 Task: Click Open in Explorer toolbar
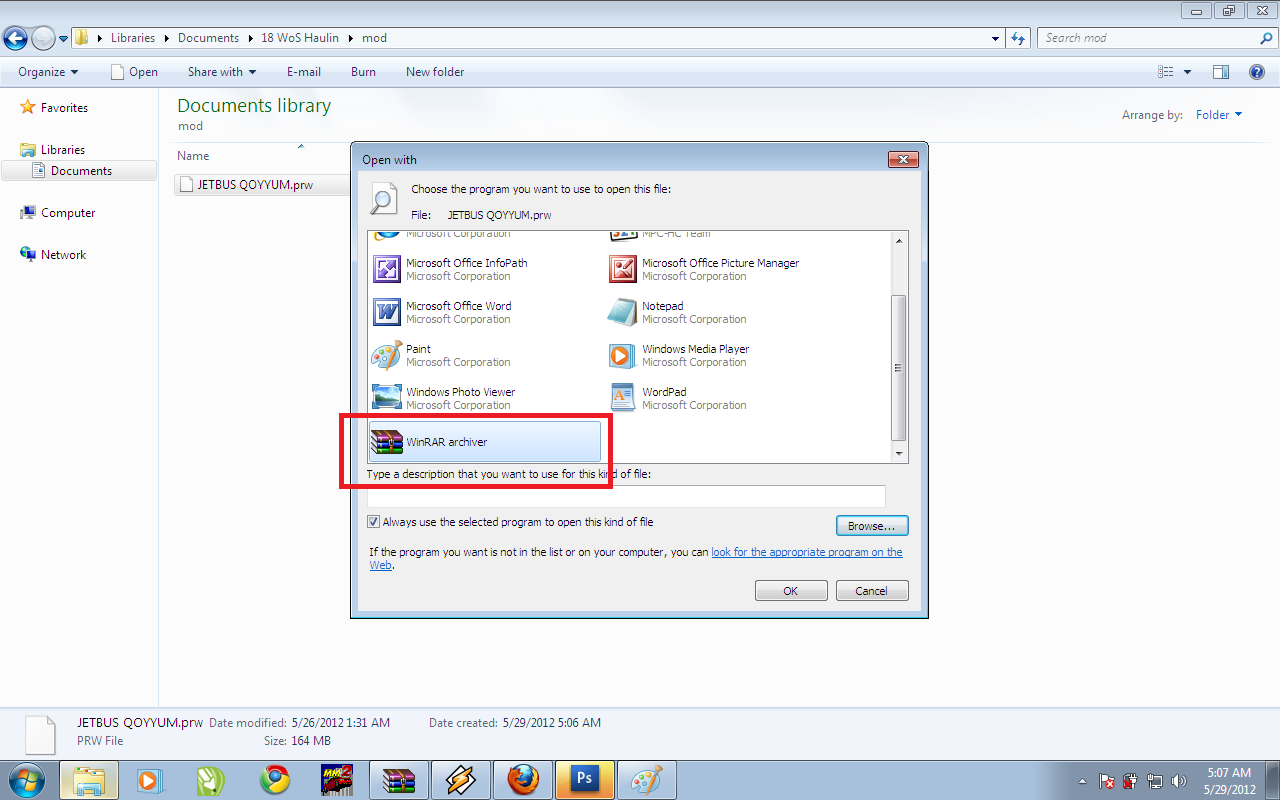134,72
